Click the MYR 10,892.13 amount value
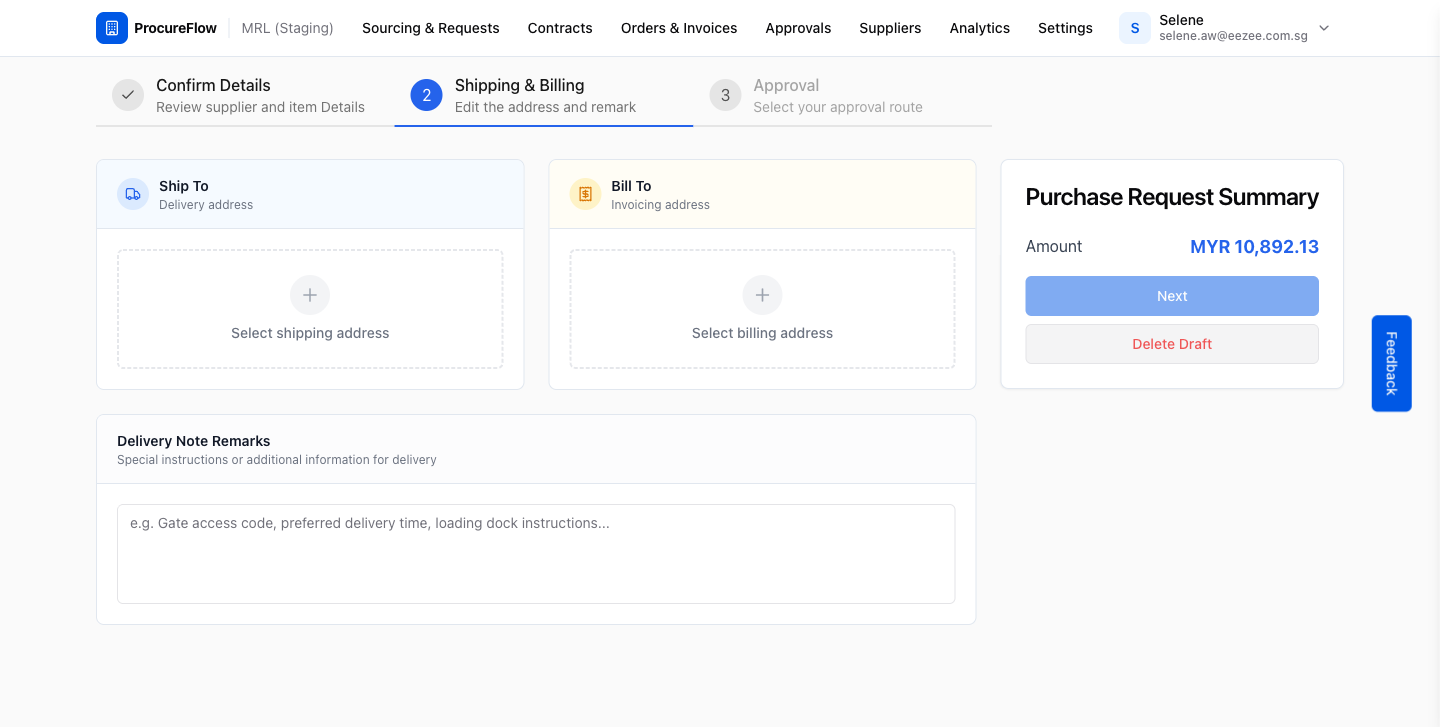The image size is (1440, 727). (x=1254, y=246)
